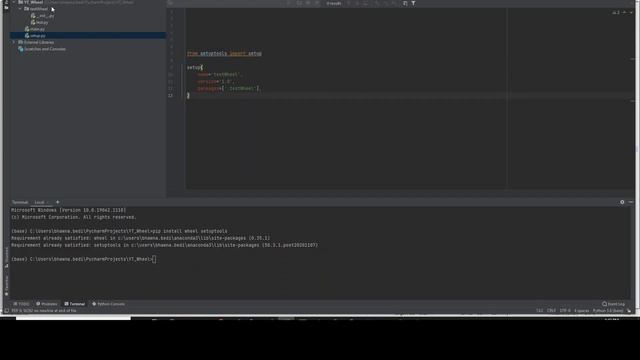The height and width of the screenshot is (360, 640).
Task: Change file encoding UTF-8 in status bar
Action: pyautogui.click(x=565, y=311)
